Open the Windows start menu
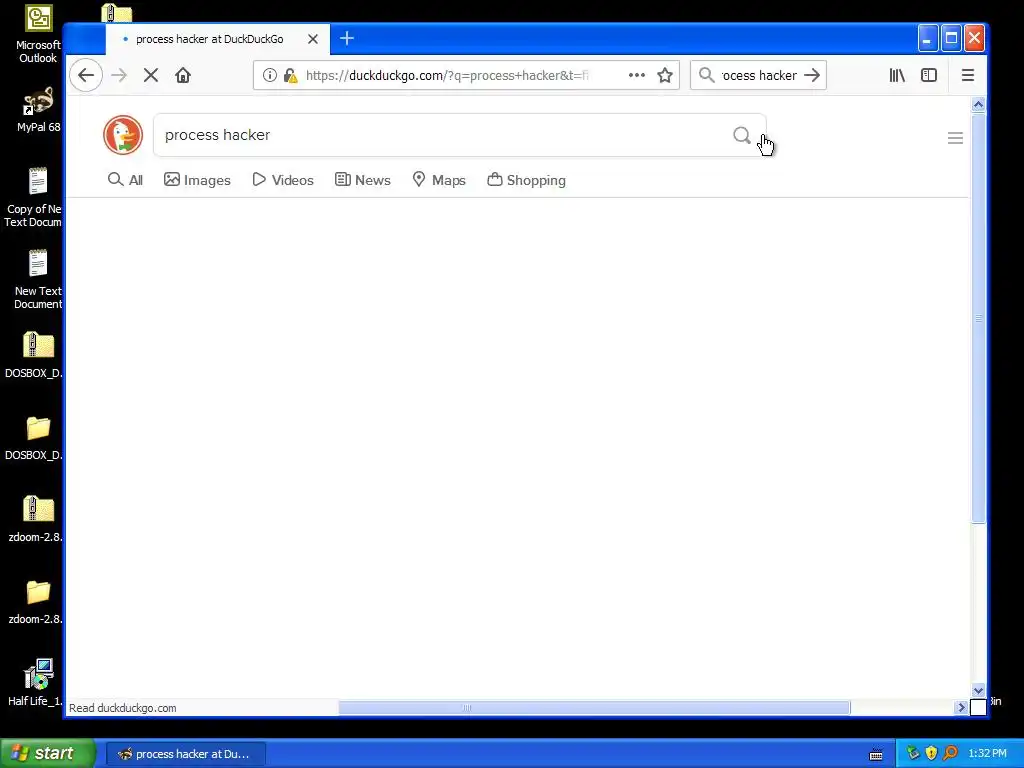This screenshot has height=768, width=1024. click(x=47, y=753)
